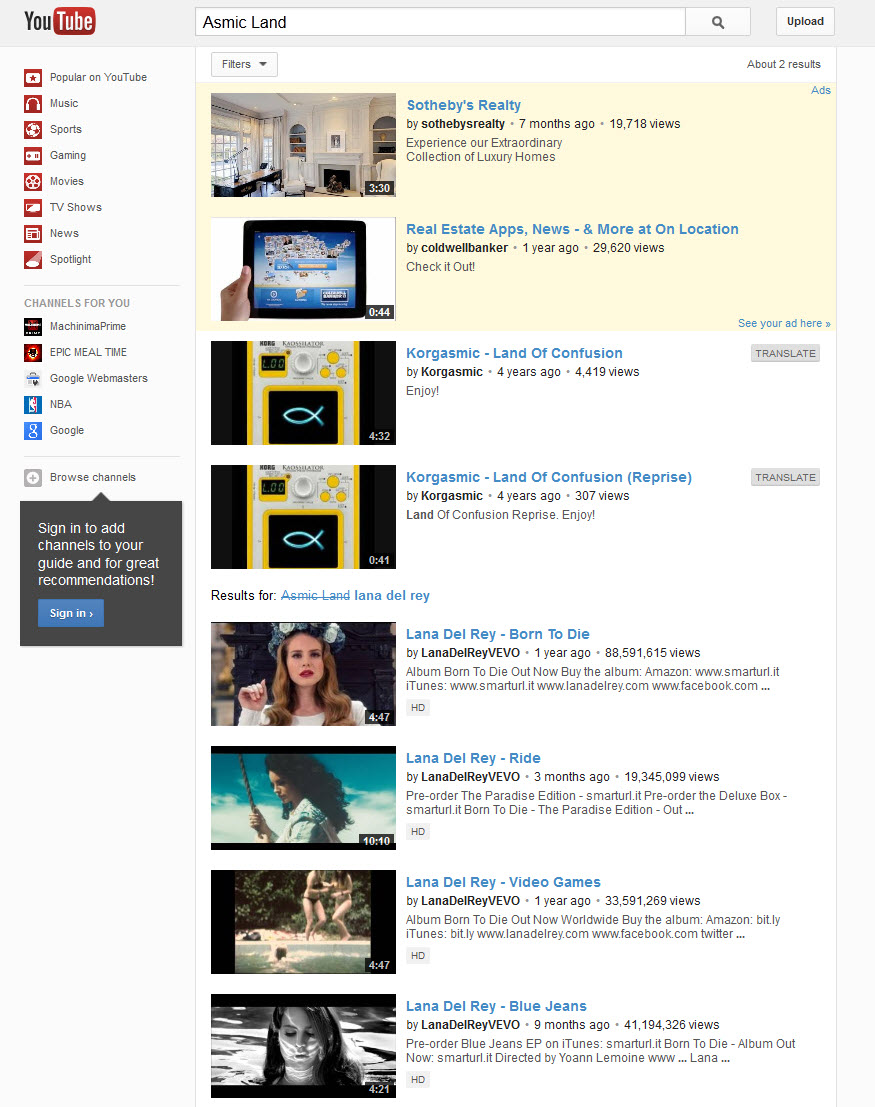This screenshot has height=1107, width=875.
Task: Open MachinimaPrime channel avatar
Action: (x=32, y=326)
